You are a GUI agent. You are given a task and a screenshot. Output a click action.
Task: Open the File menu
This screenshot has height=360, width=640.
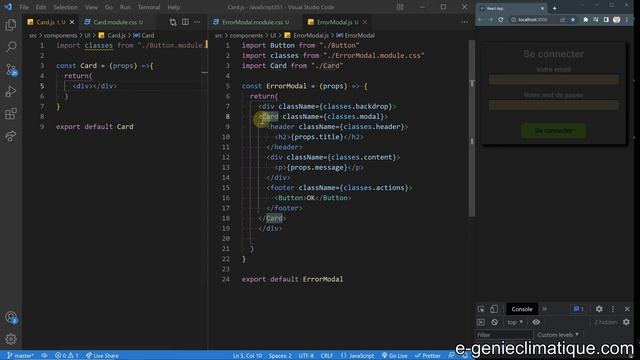pyautogui.click(x=24, y=7)
